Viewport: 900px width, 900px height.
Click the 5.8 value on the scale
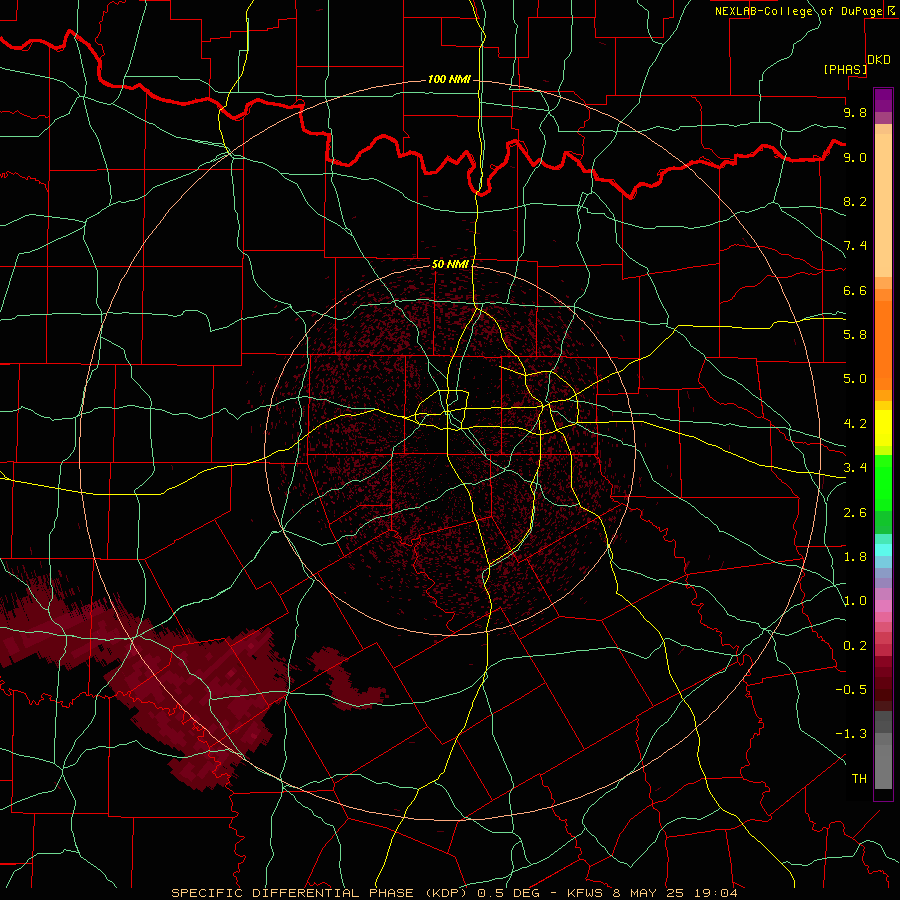coord(855,335)
